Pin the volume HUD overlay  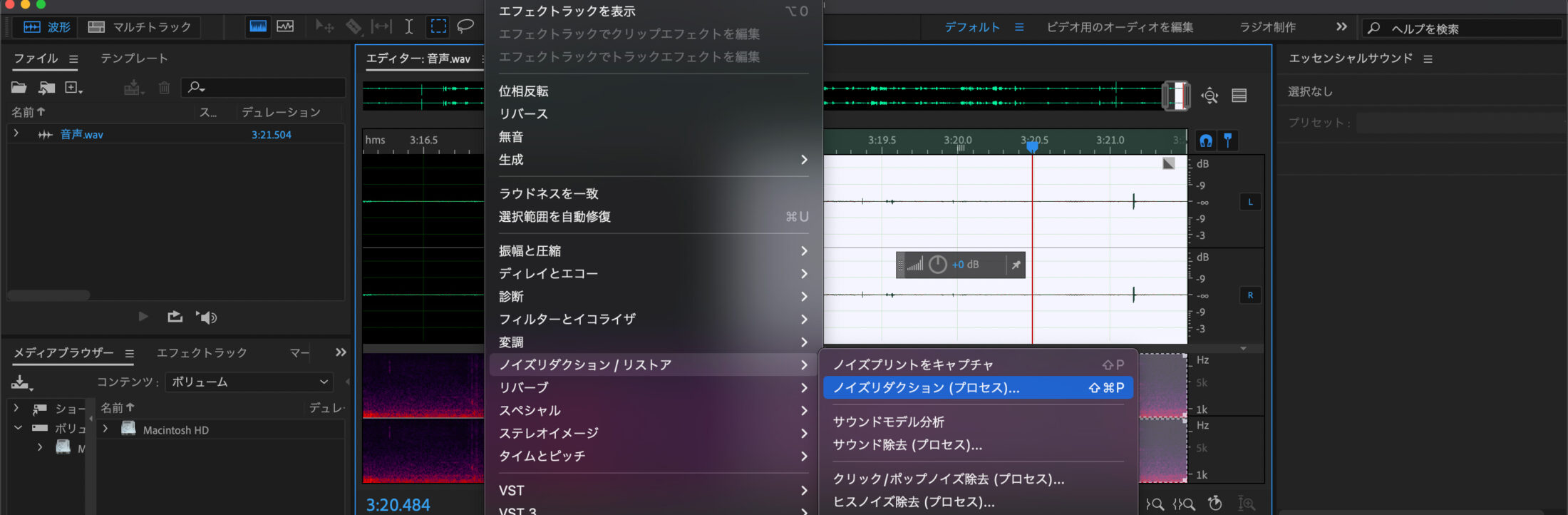point(1016,265)
